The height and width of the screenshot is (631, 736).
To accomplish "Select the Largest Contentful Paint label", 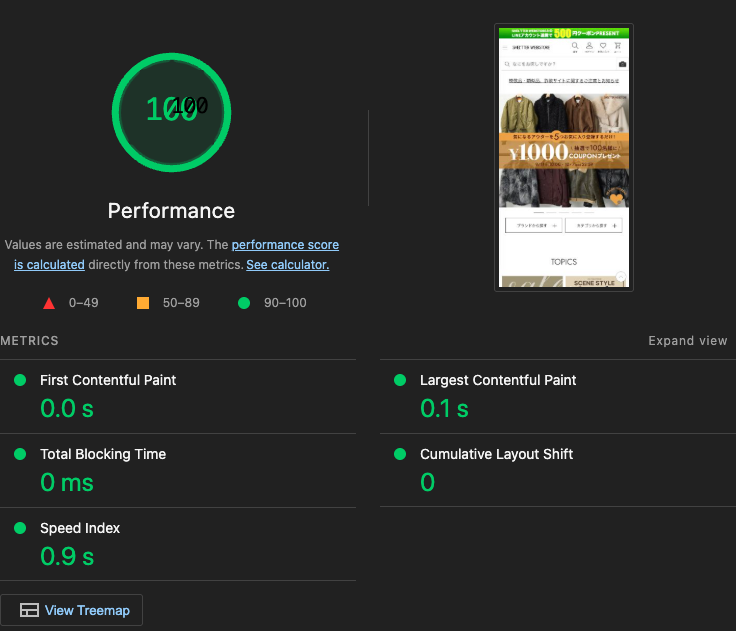I will (x=498, y=380).
